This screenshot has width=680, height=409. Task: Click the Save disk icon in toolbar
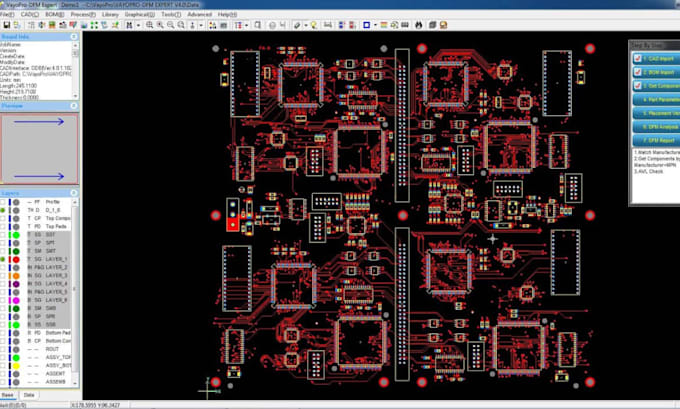pos(7,25)
